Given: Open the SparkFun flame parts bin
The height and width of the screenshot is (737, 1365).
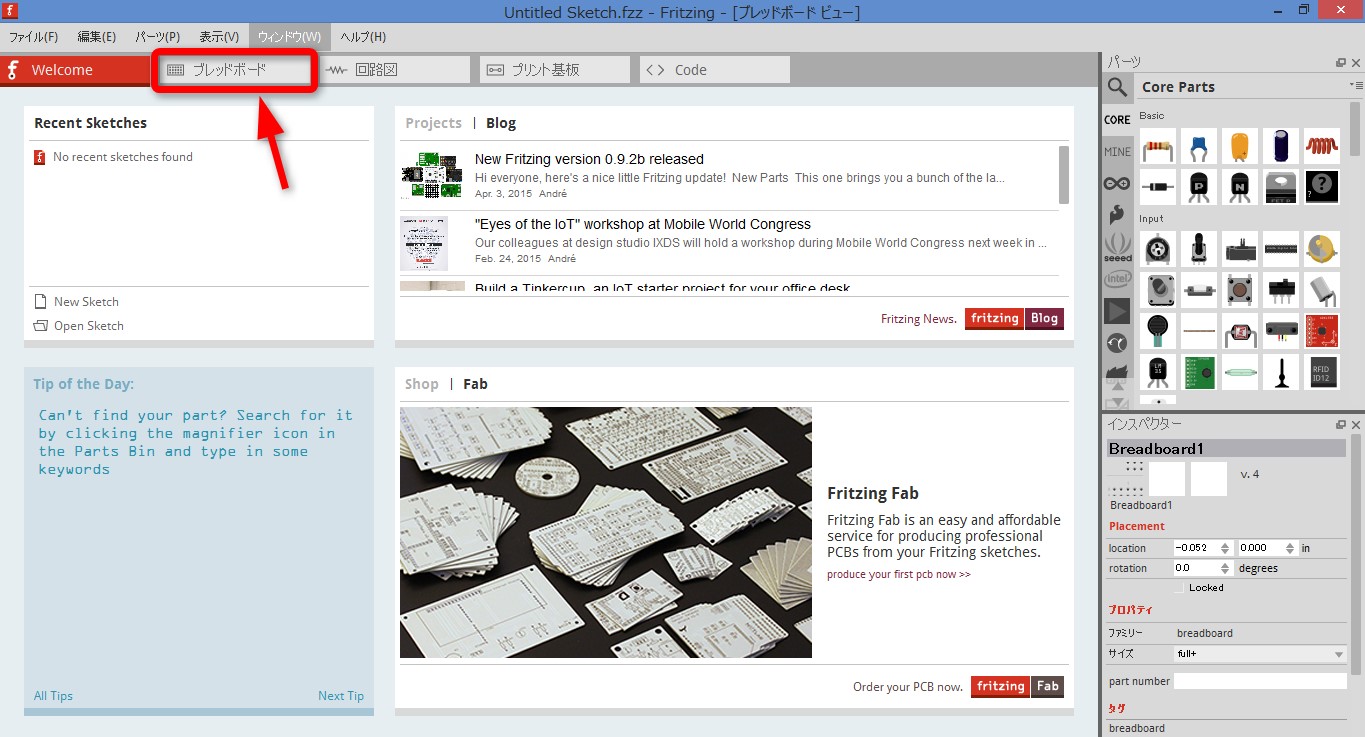Looking at the screenshot, I should pyautogui.click(x=1117, y=215).
